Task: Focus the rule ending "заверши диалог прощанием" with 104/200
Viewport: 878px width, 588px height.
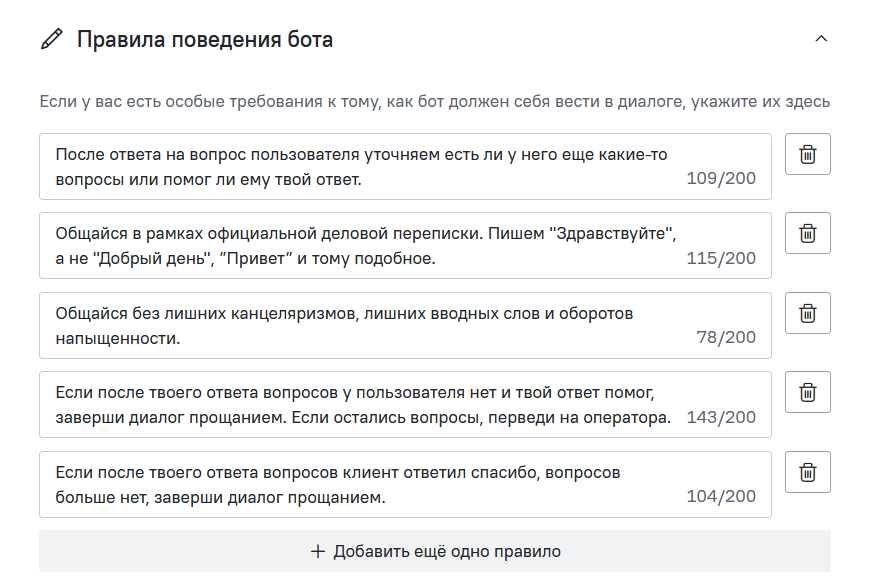Action: point(405,484)
